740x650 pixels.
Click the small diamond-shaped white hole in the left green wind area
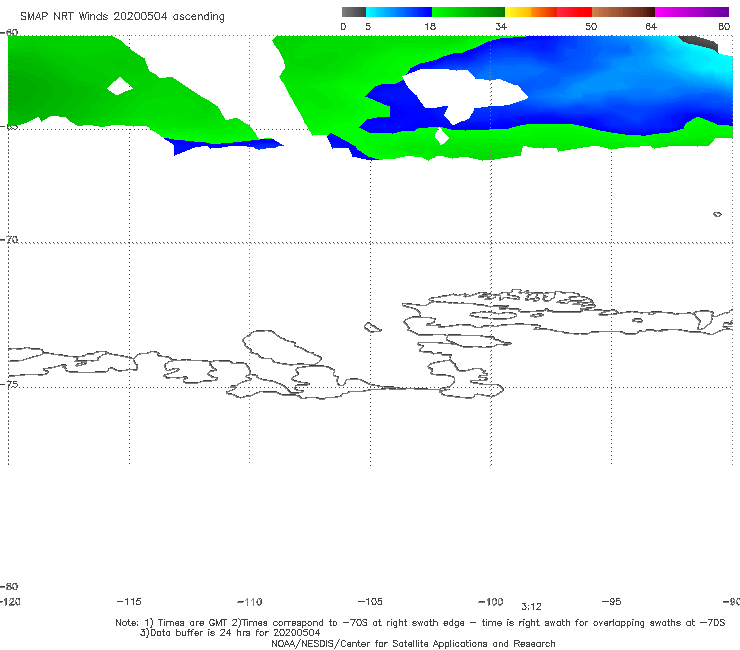pos(120,86)
